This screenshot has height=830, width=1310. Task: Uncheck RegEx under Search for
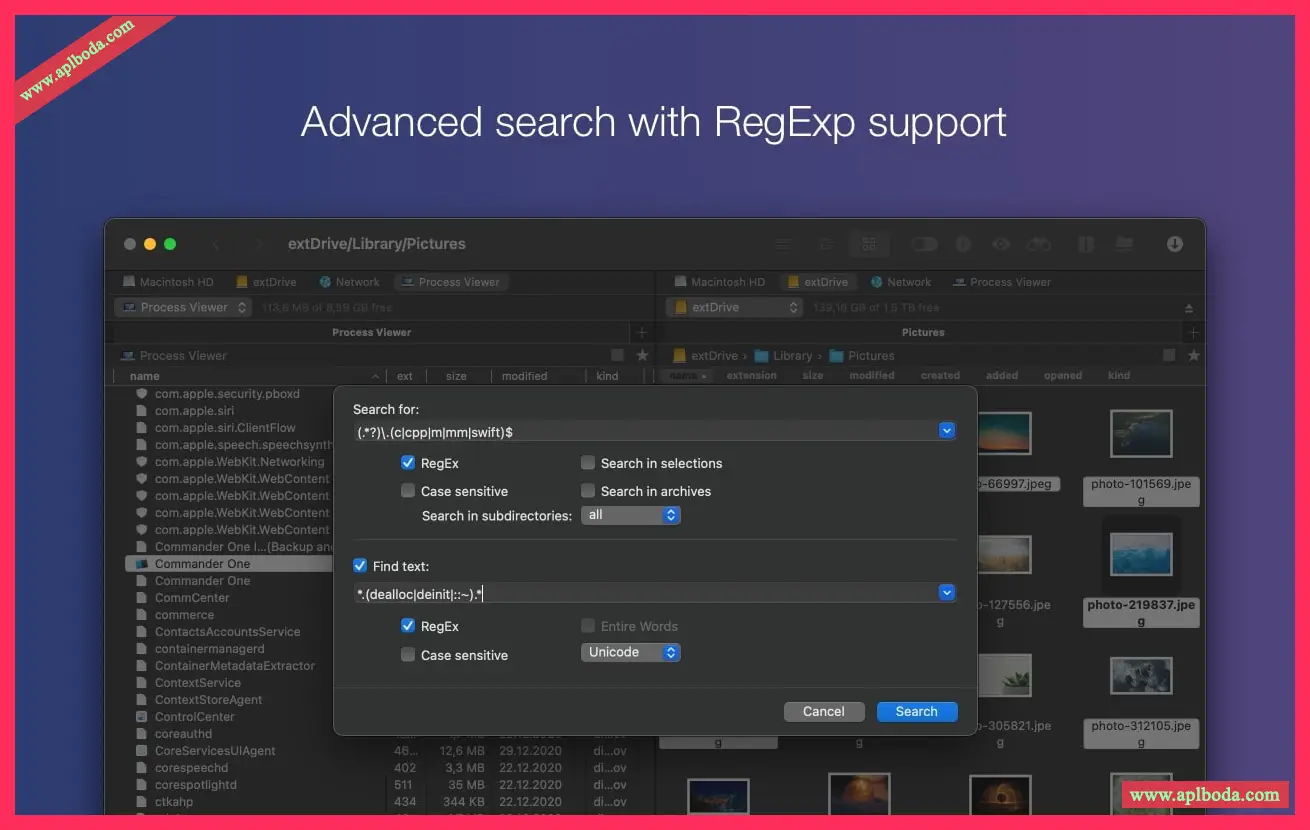point(408,463)
